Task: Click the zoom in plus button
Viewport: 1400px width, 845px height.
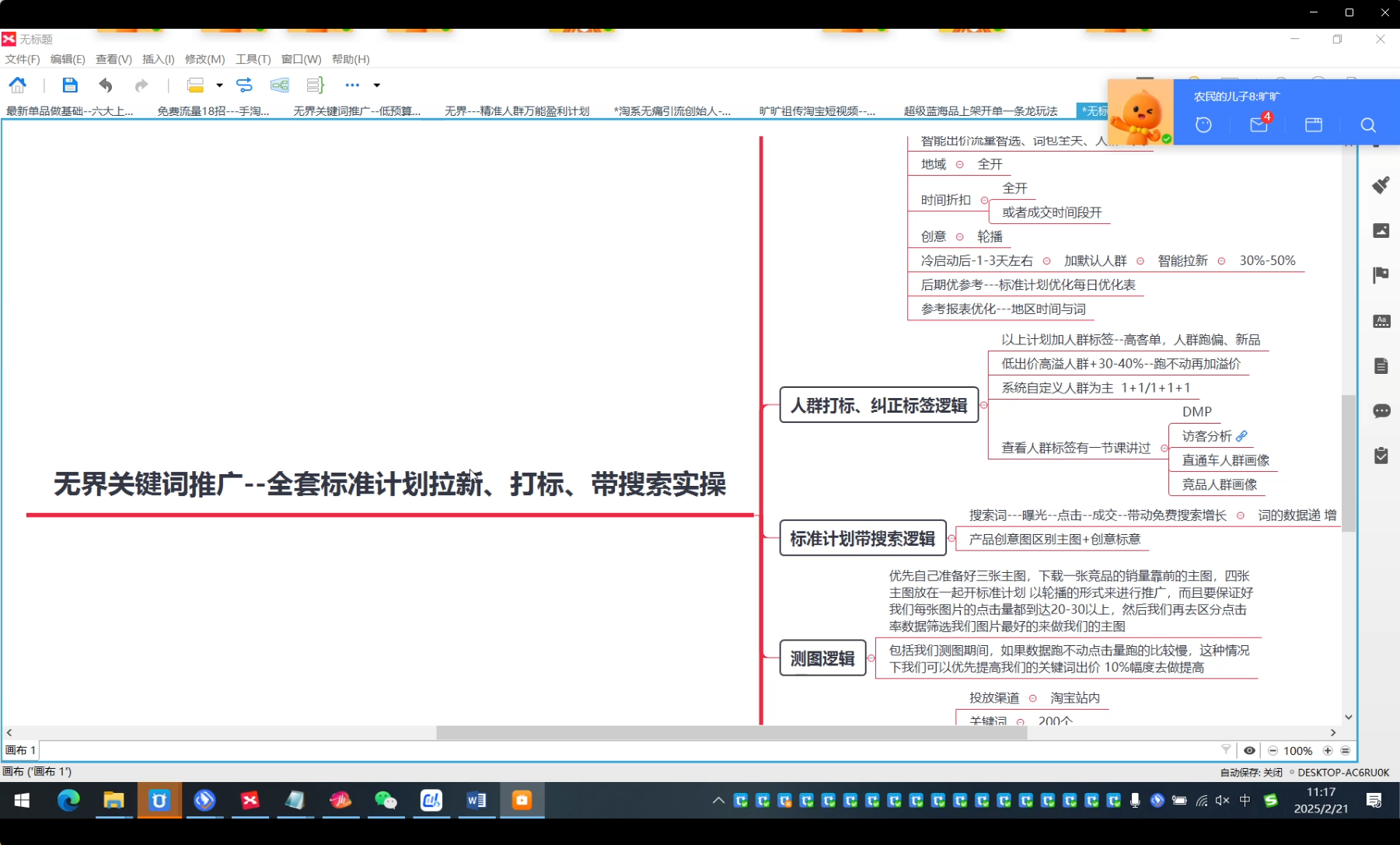Action: coord(1328,750)
